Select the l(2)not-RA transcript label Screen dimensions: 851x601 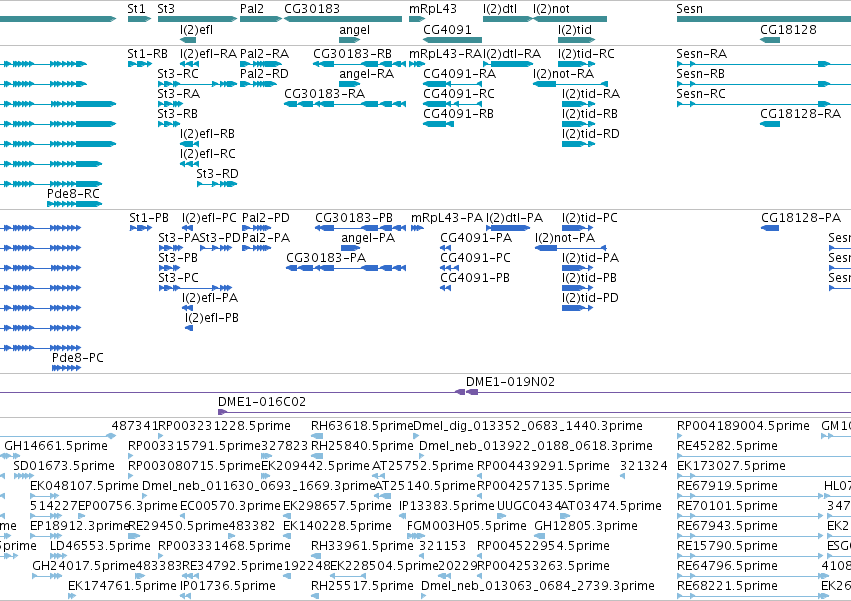pos(563,74)
